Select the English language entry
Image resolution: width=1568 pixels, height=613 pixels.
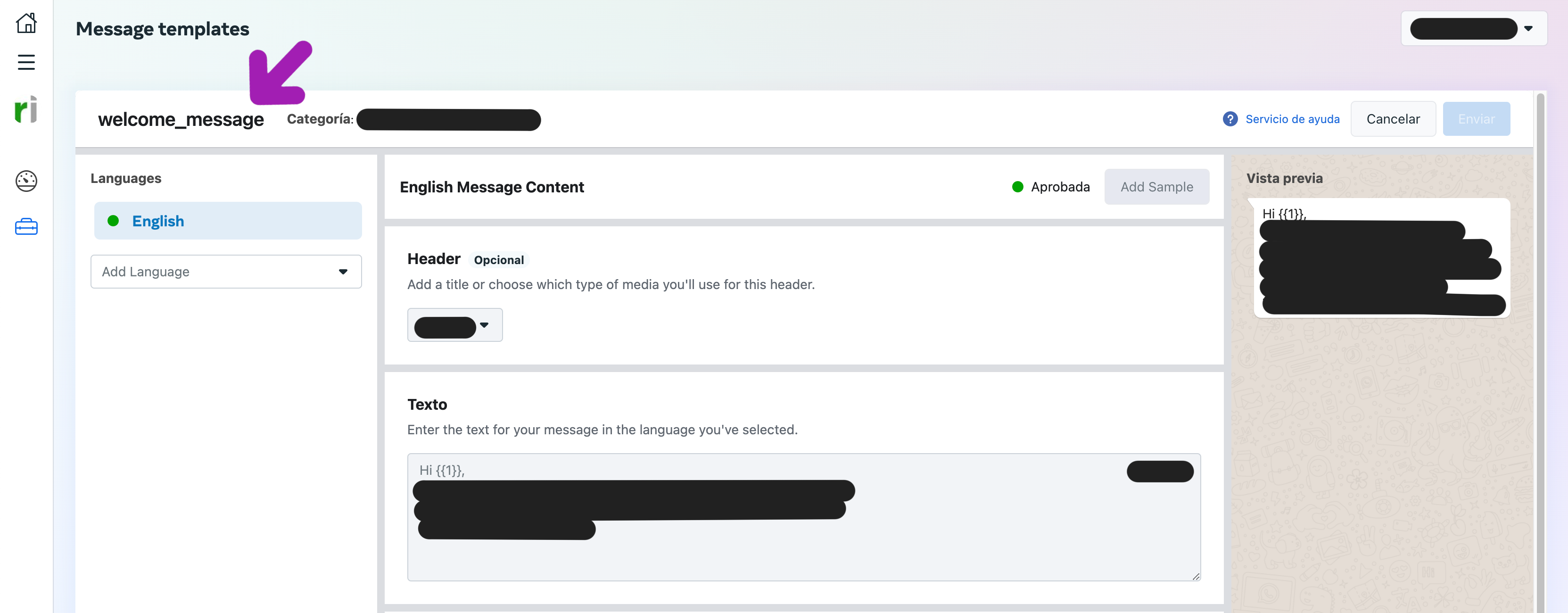tap(228, 221)
